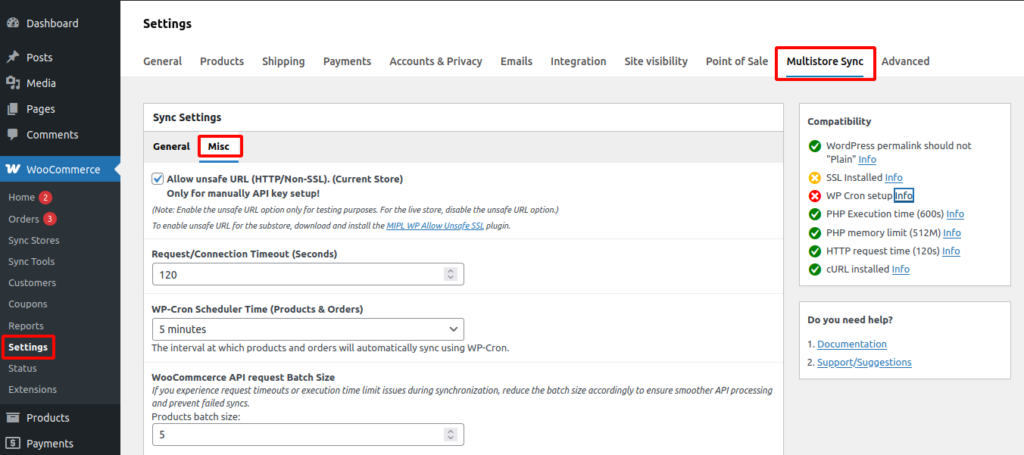1024x455 pixels.
Task: Click the Payments icon in sidebar
Action: point(12,443)
